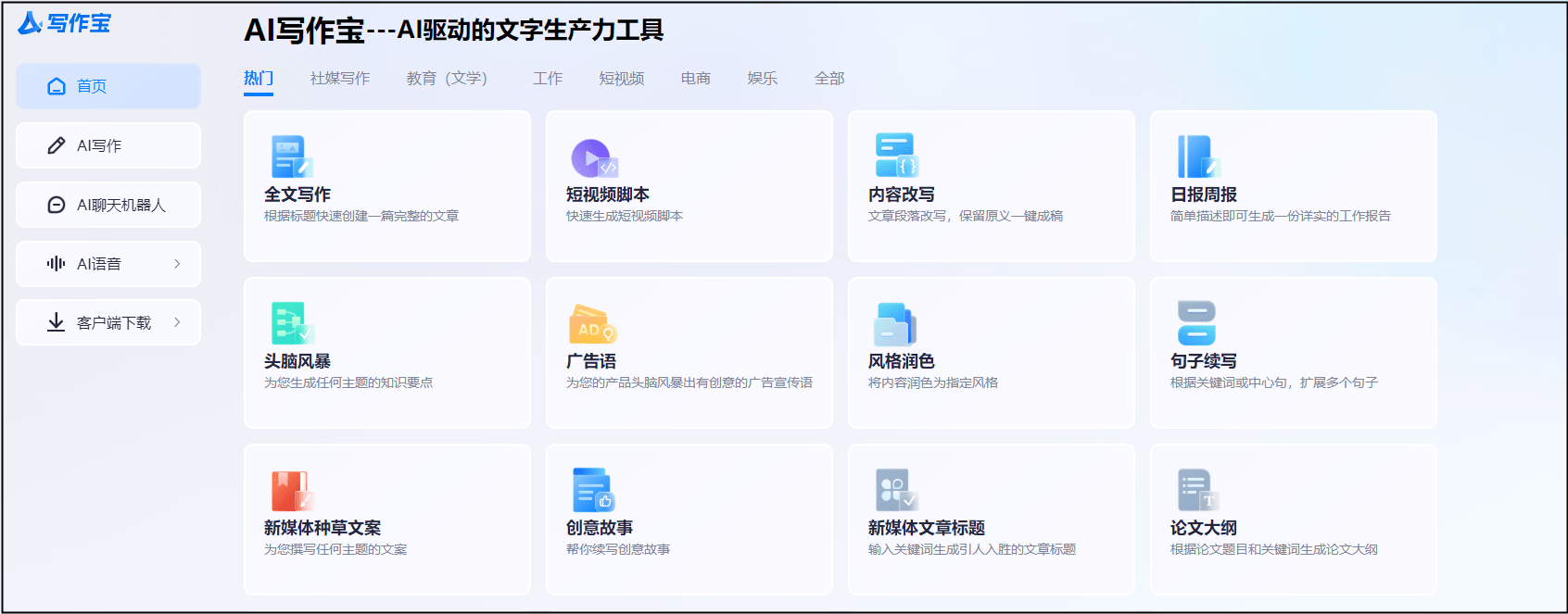Switch to the 全部 tab
This screenshot has height=614, width=1568.
click(x=829, y=79)
